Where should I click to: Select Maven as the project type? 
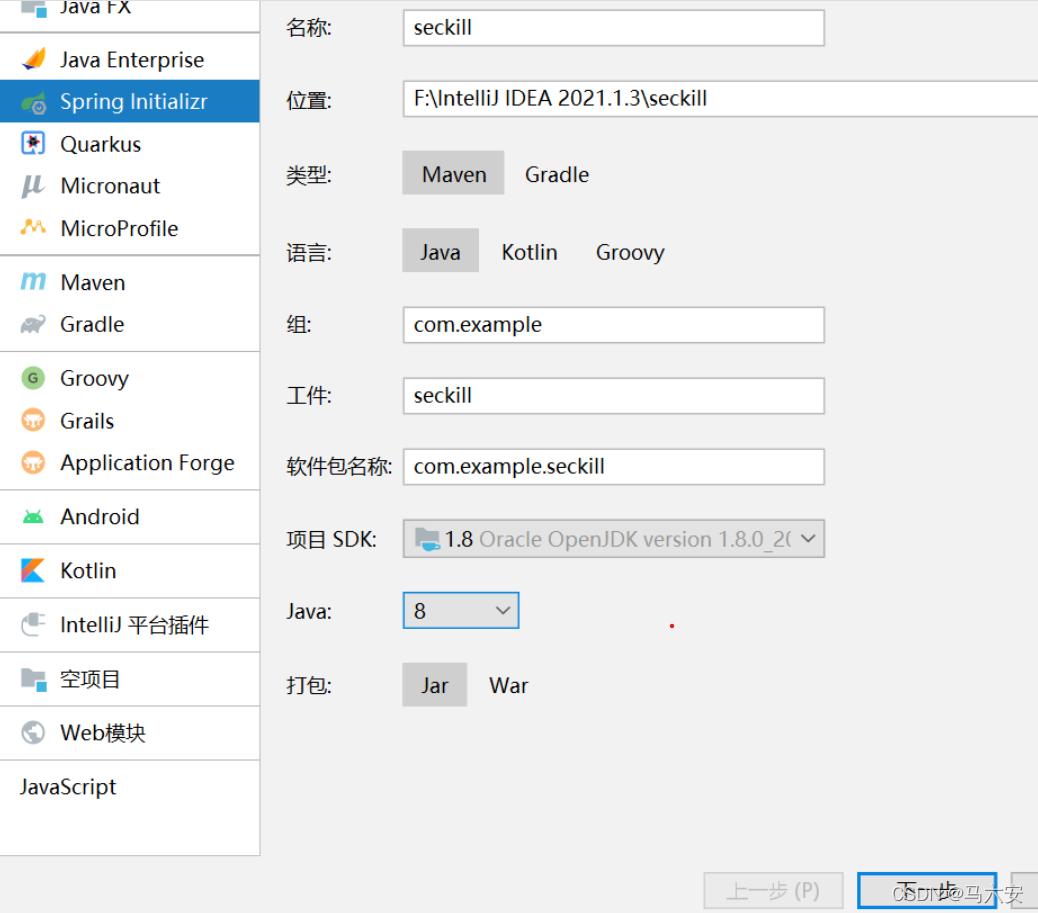pyautogui.click(x=453, y=173)
